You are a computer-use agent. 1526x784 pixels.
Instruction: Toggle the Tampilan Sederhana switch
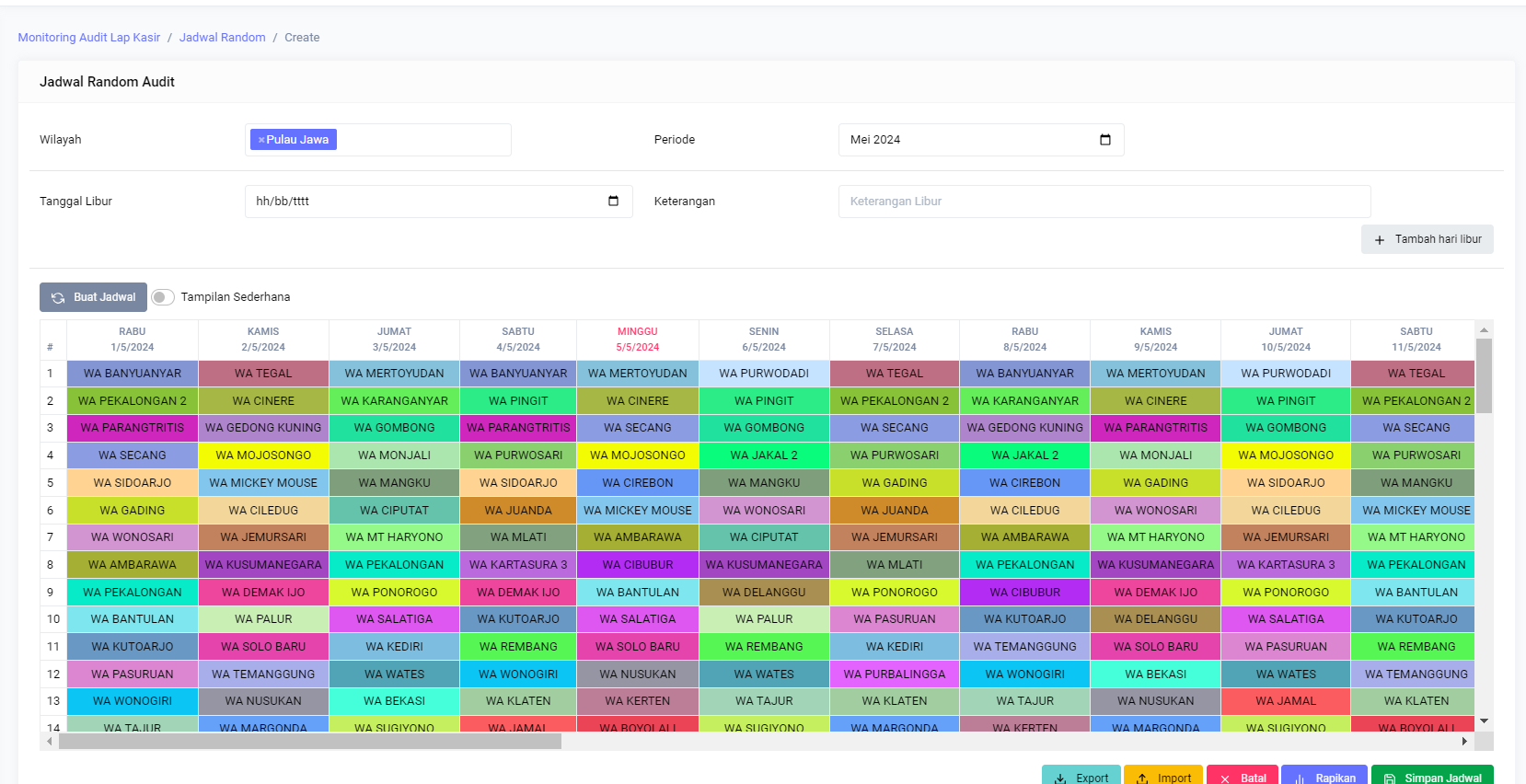pyautogui.click(x=163, y=297)
